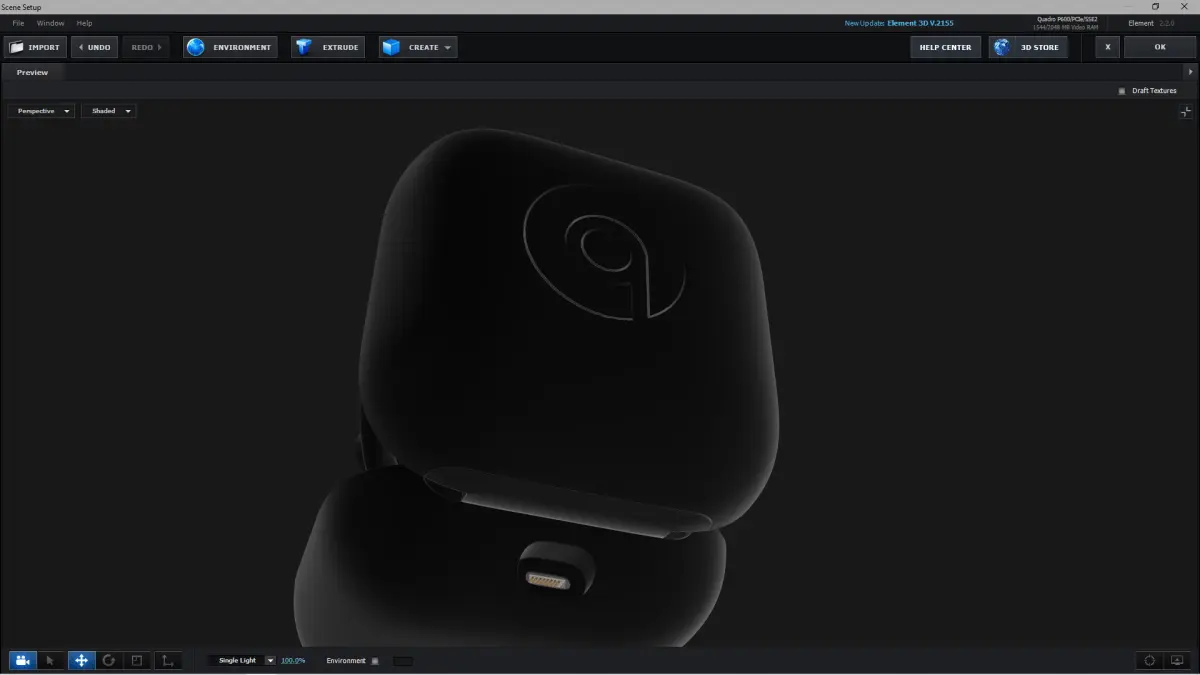Visit the 3D Store
Image resolution: width=1200 pixels, height=675 pixels.
coord(1028,47)
